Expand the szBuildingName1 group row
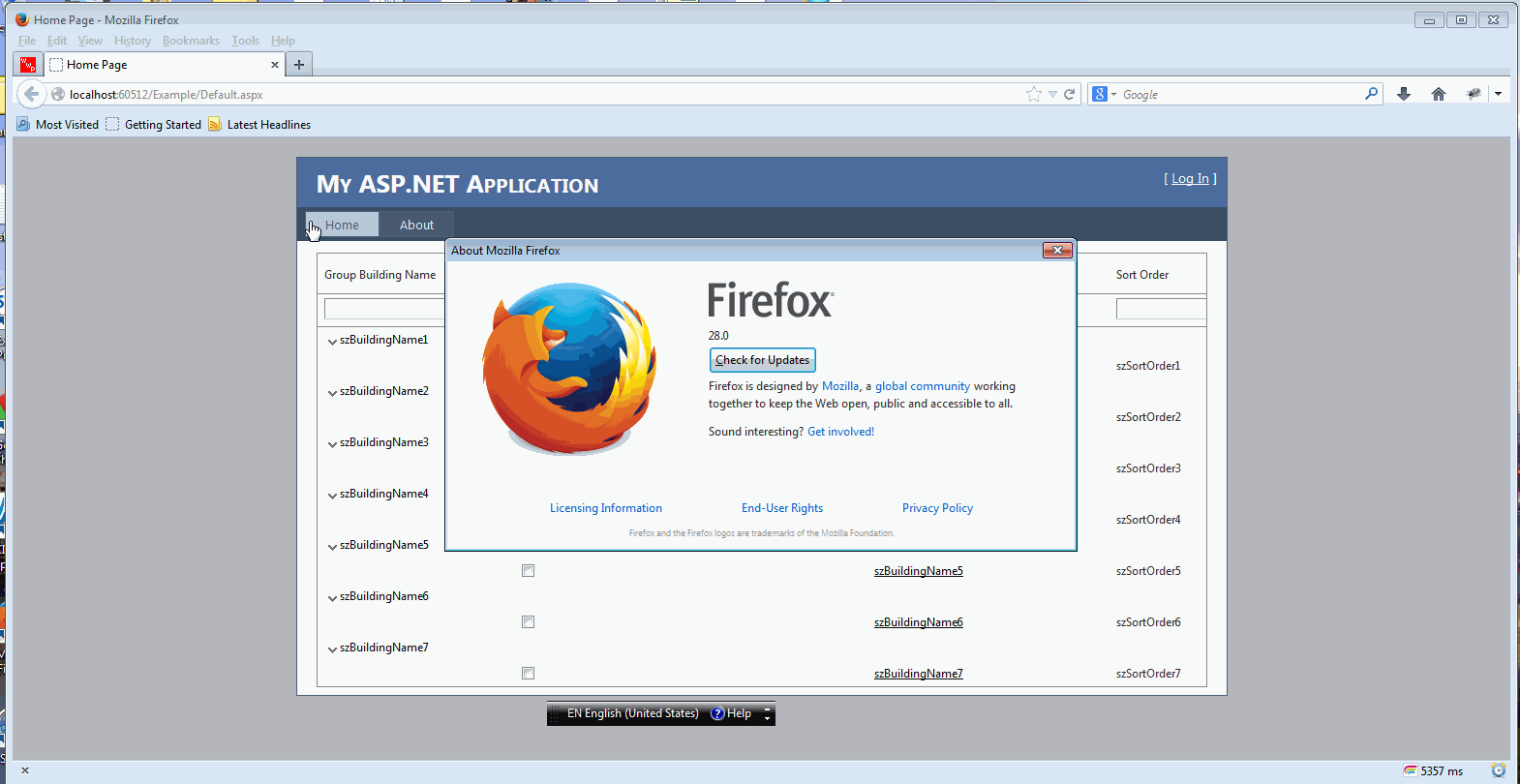 pyautogui.click(x=332, y=341)
